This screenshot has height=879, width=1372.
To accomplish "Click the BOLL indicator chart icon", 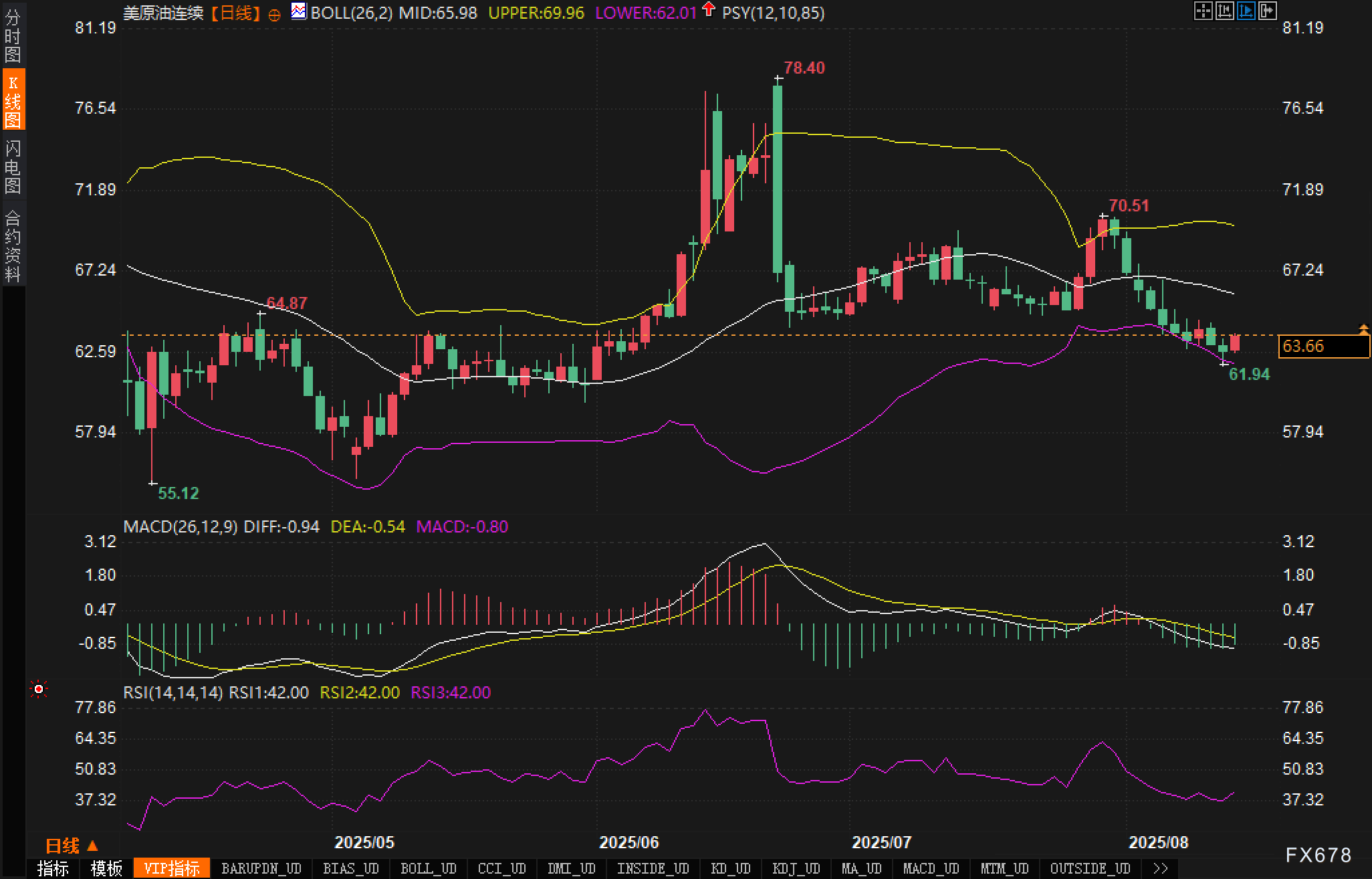I will click(298, 11).
